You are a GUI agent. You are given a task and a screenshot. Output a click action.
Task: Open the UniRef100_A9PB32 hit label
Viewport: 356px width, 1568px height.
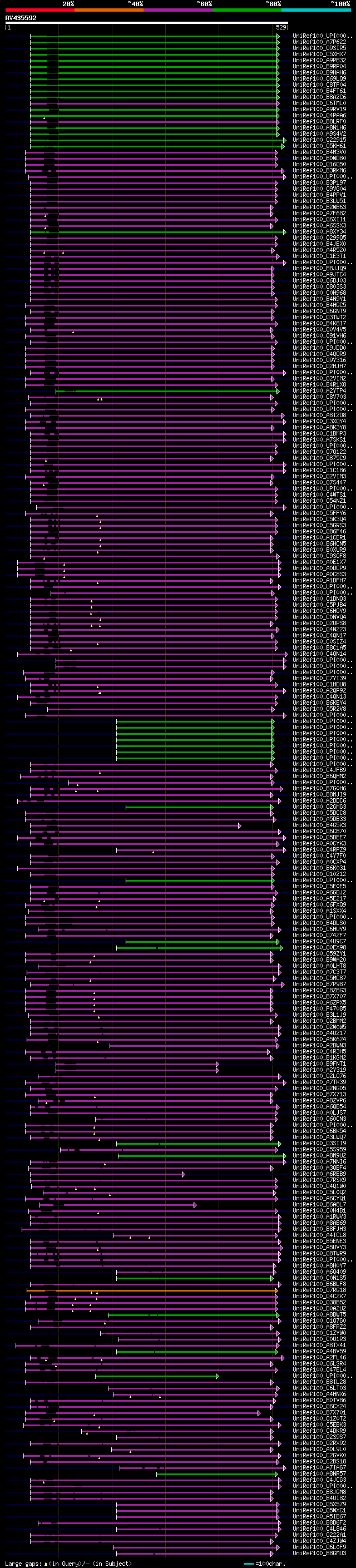point(319,60)
